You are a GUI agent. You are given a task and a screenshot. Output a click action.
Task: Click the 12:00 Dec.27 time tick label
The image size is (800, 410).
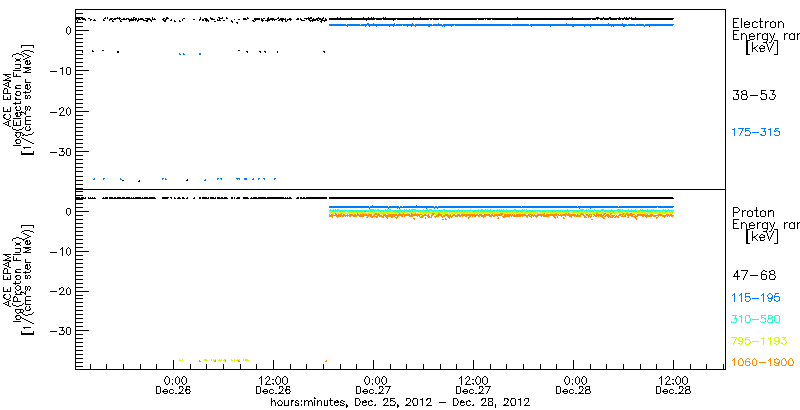tap(473, 386)
